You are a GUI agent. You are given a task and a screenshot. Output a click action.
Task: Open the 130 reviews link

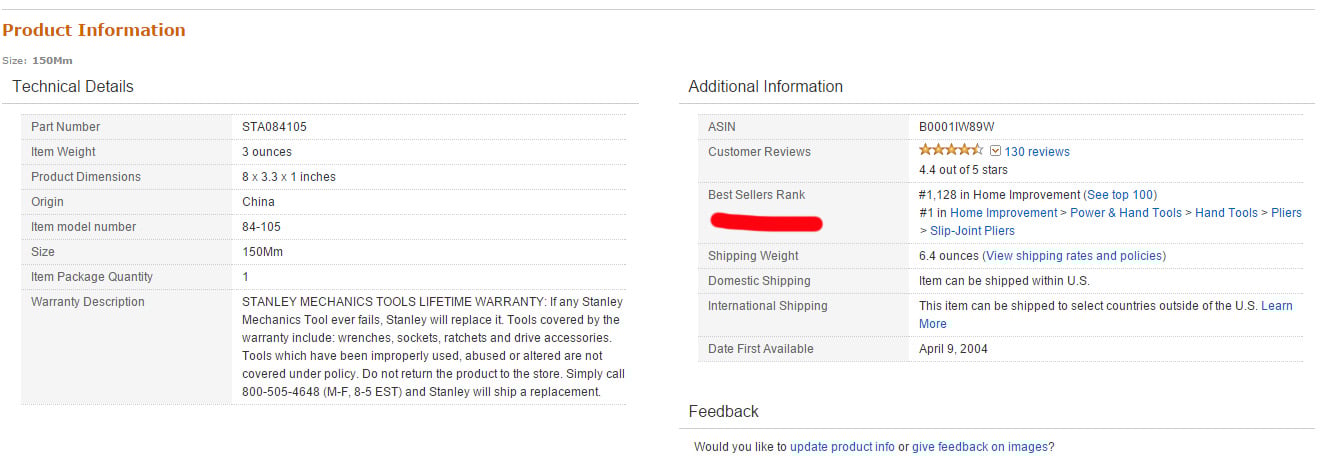pyautogui.click(x=1037, y=152)
